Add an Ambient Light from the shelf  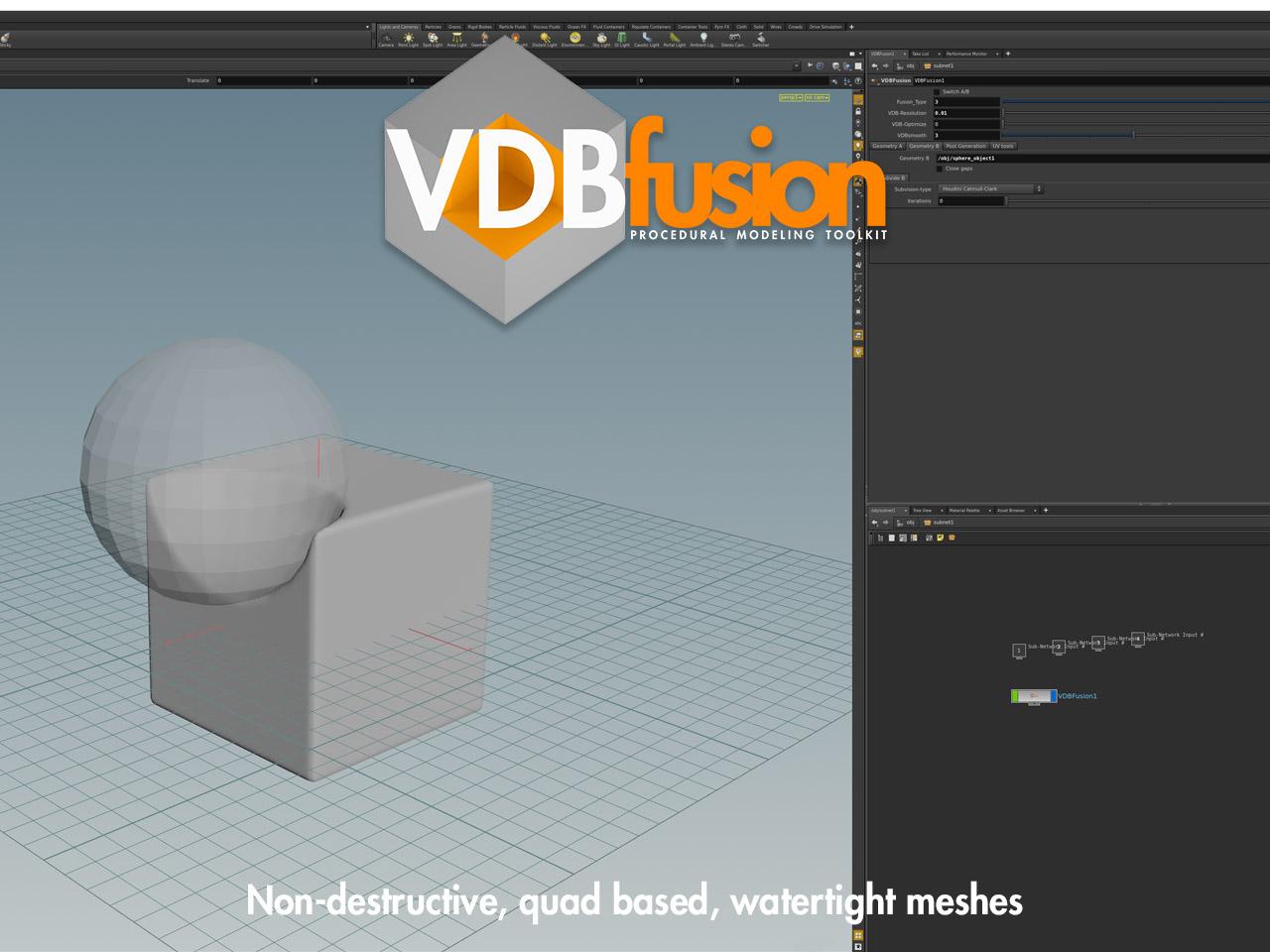pos(703,39)
